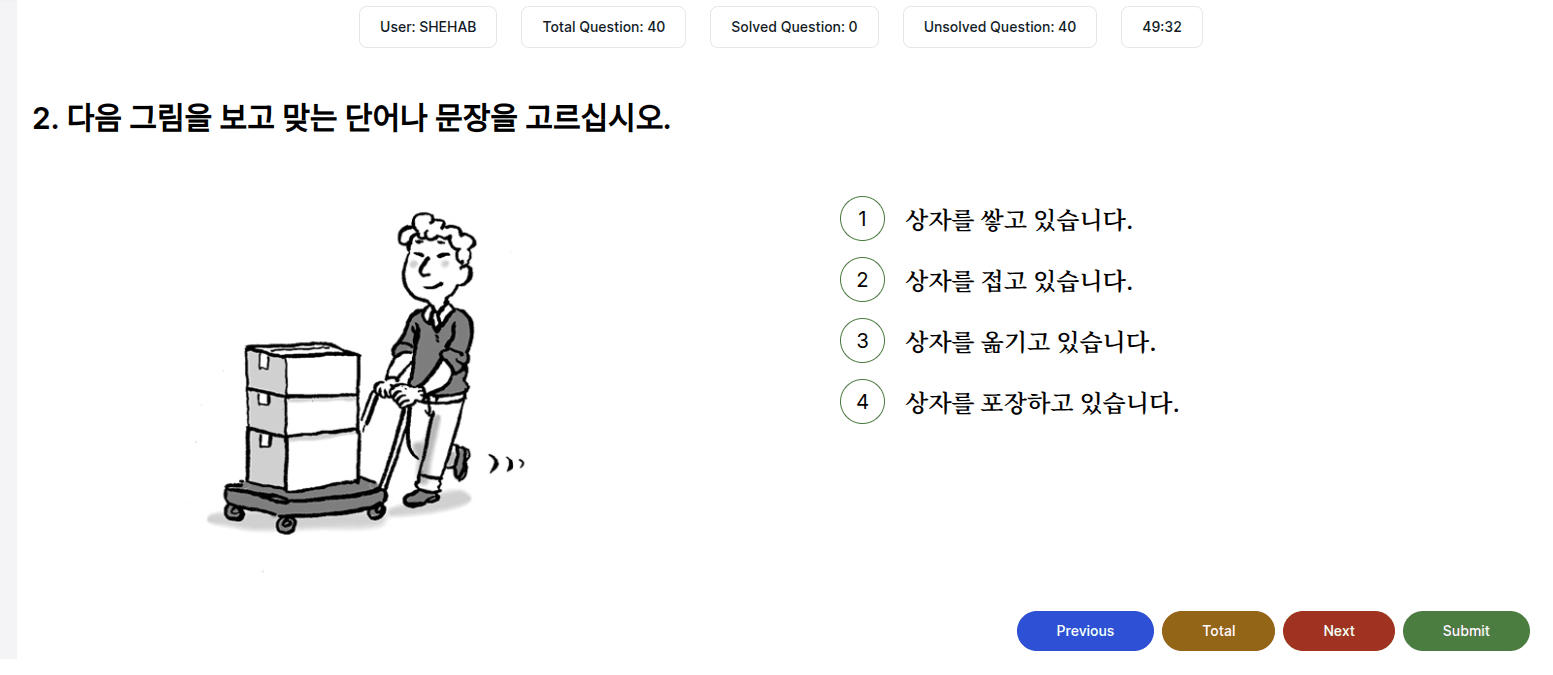Pick answer circle number 4
The width and height of the screenshot is (1553, 675).
click(862, 402)
